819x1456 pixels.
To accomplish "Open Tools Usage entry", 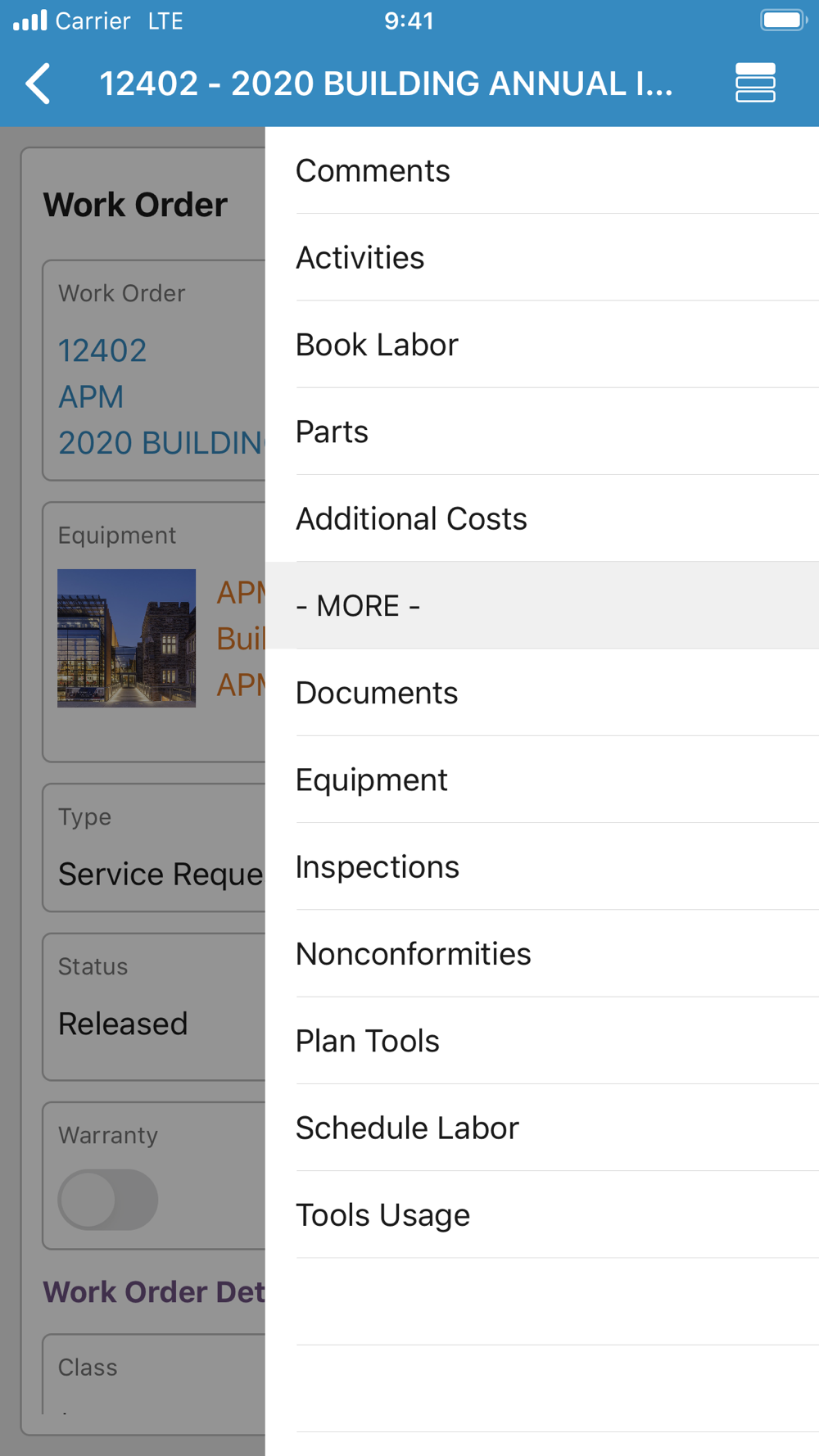I will [x=542, y=1215].
